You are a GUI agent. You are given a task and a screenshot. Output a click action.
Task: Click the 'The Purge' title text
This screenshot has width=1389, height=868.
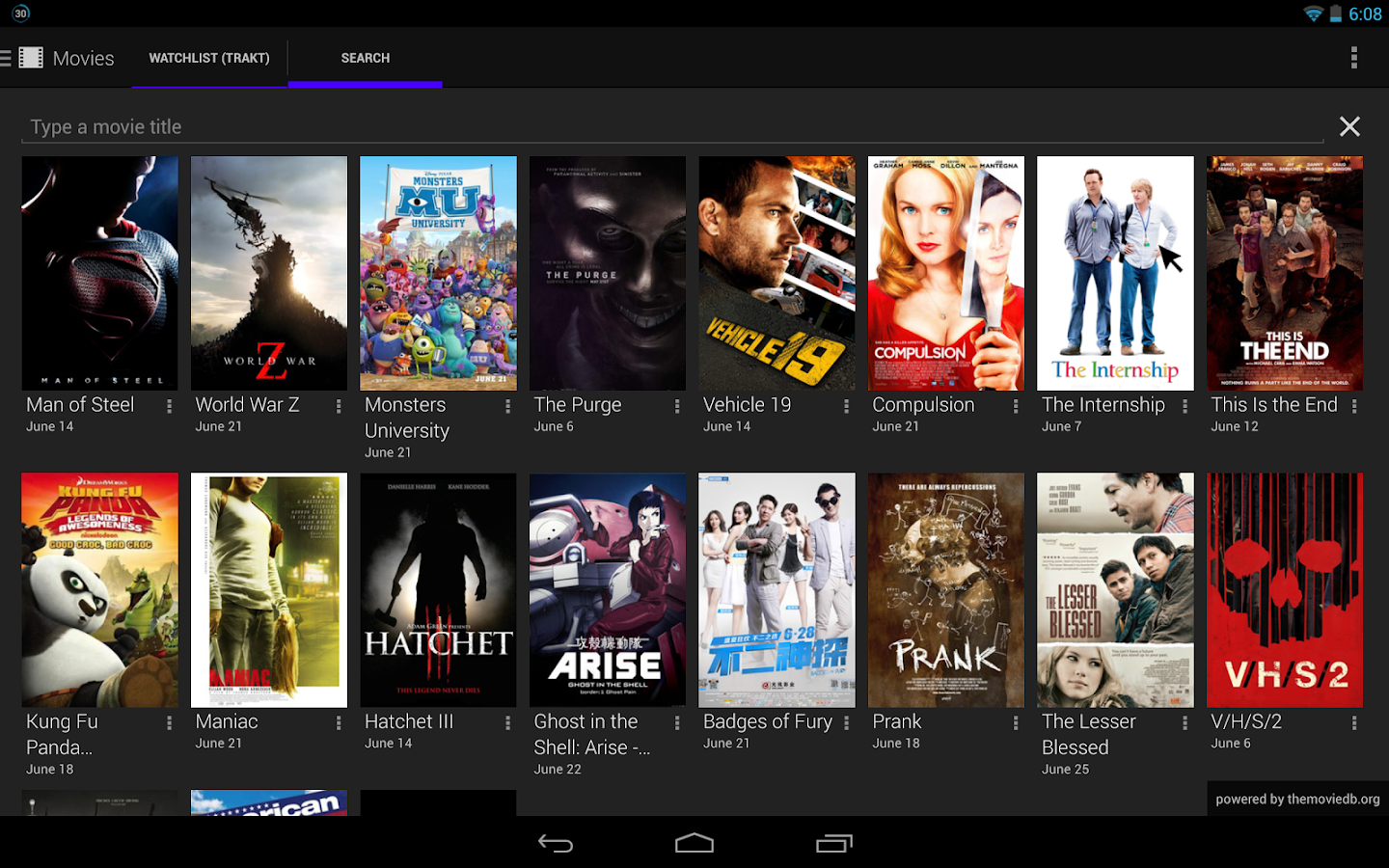tap(578, 406)
